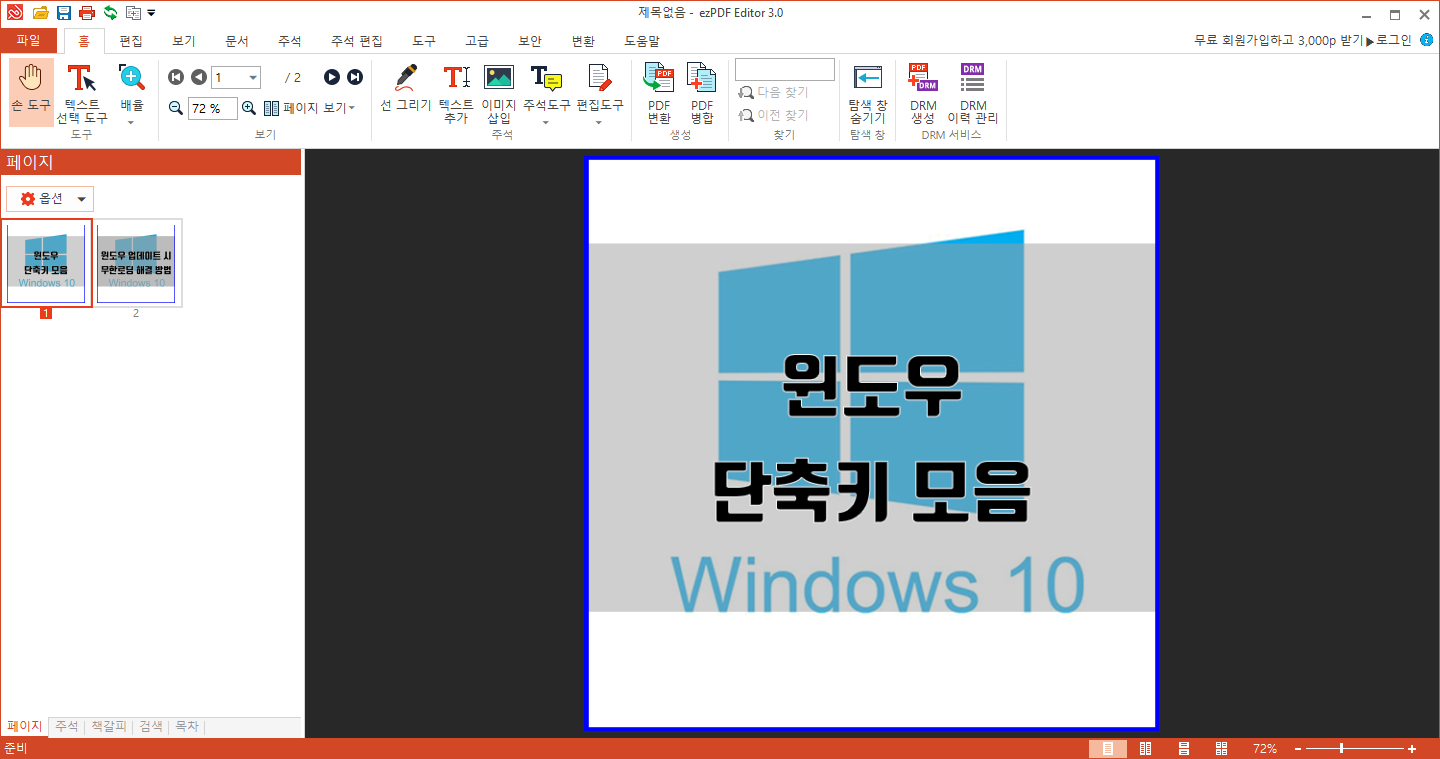
Task: Click PDF 변환 convert icon
Action: tap(658, 92)
